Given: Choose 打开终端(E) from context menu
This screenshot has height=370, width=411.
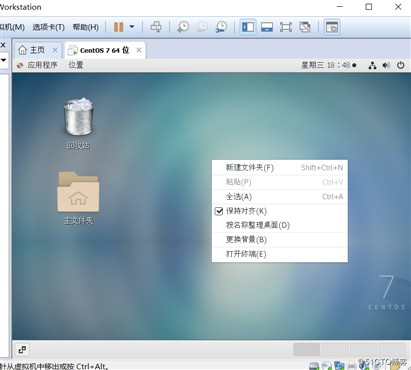Looking at the screenshot, I should 280,254.
